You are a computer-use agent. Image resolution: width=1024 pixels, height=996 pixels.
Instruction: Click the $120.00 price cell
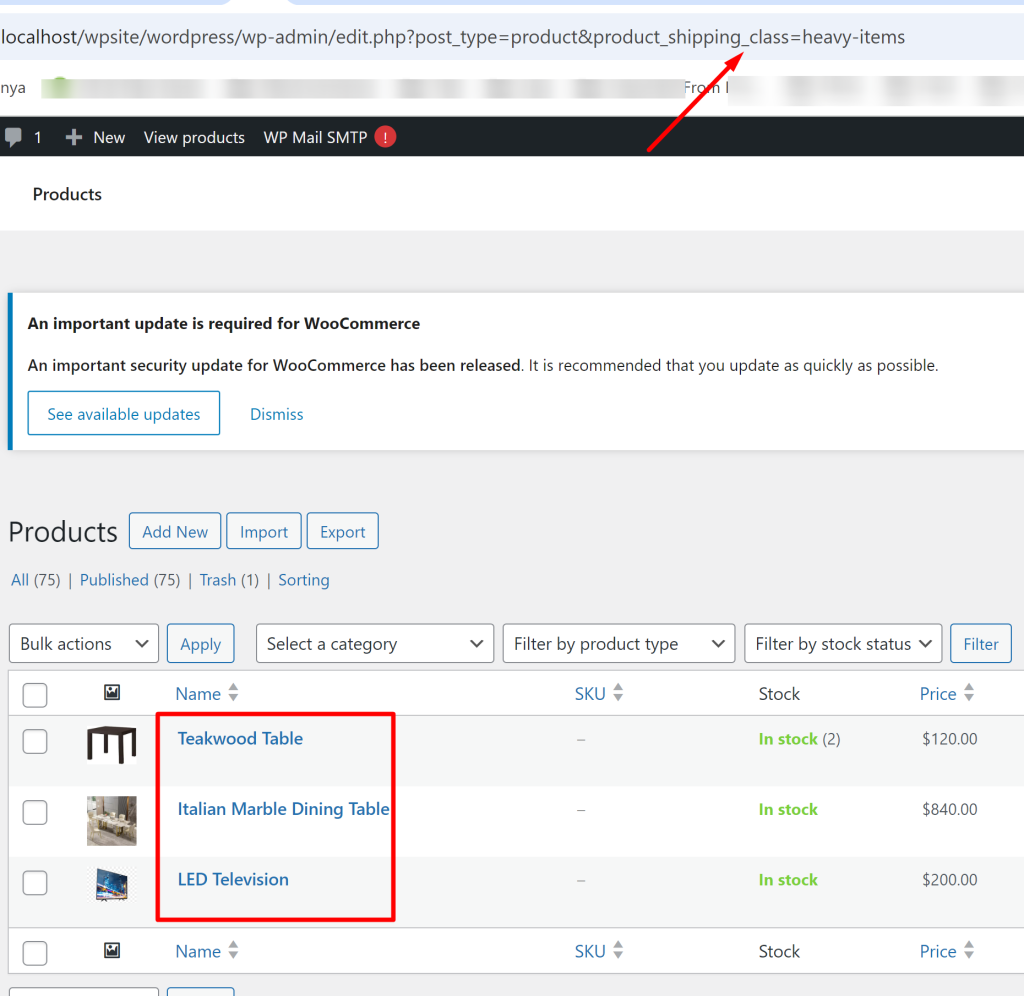tap(950, 739)
